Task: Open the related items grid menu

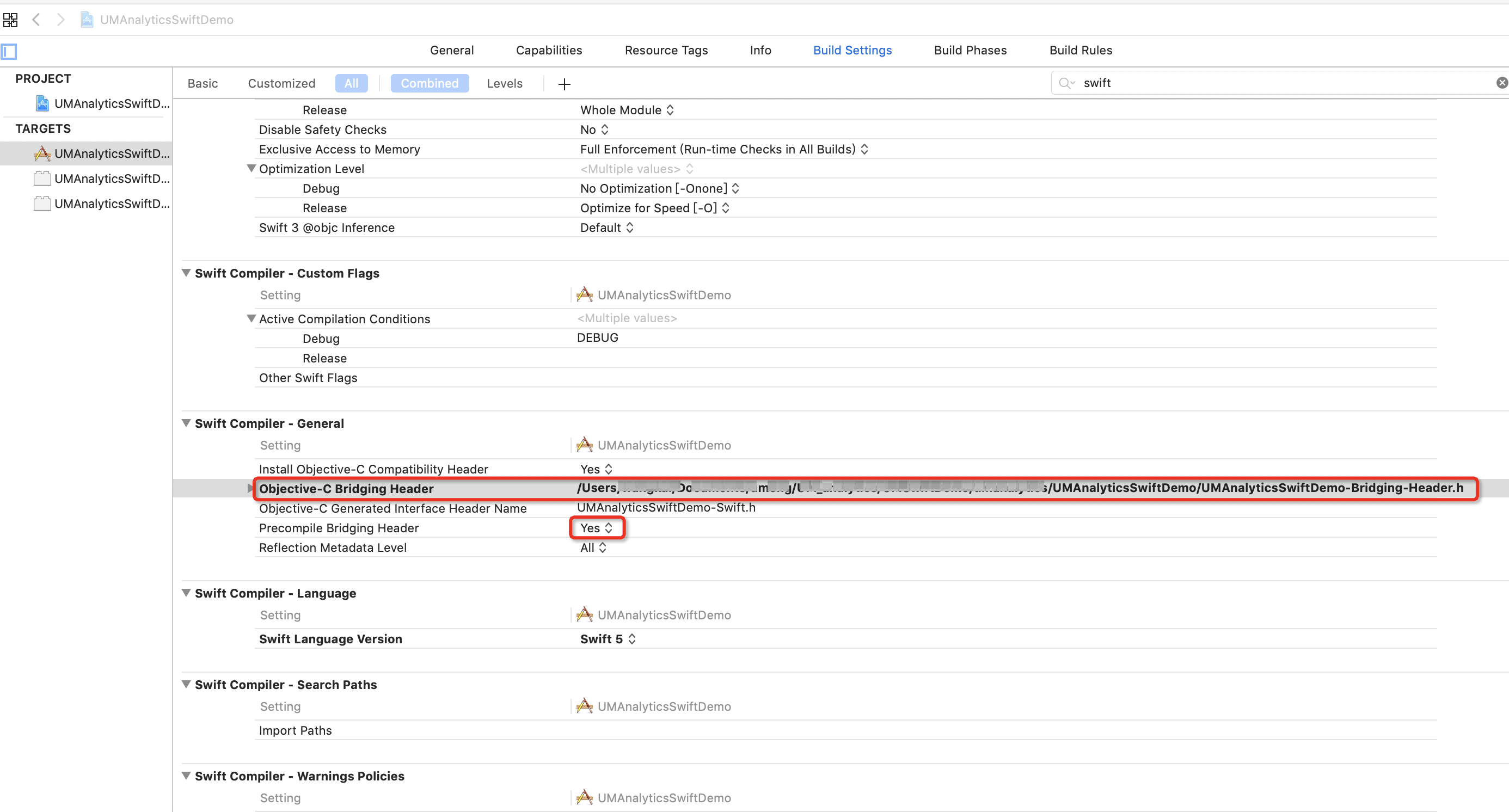Action: click(10, 20)
